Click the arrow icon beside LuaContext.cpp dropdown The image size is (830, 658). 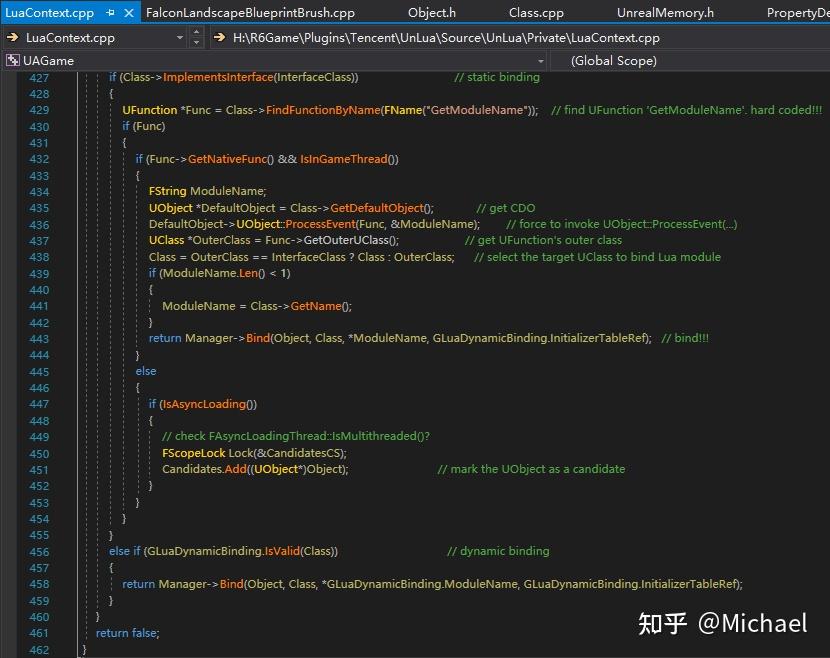(12, 38)
